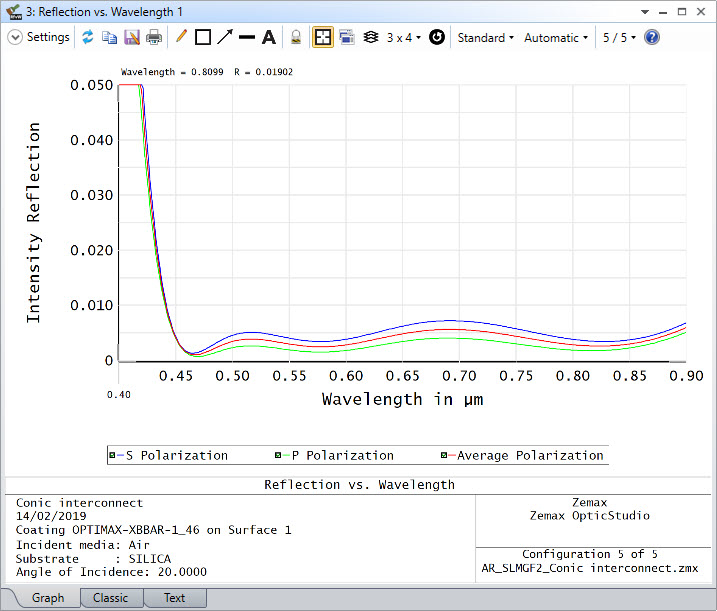Image resolution: width=717 pixels, height=611 pixels.
Task: Close the Reflection vs. Wavelength window
Action: tap(701, 12)
